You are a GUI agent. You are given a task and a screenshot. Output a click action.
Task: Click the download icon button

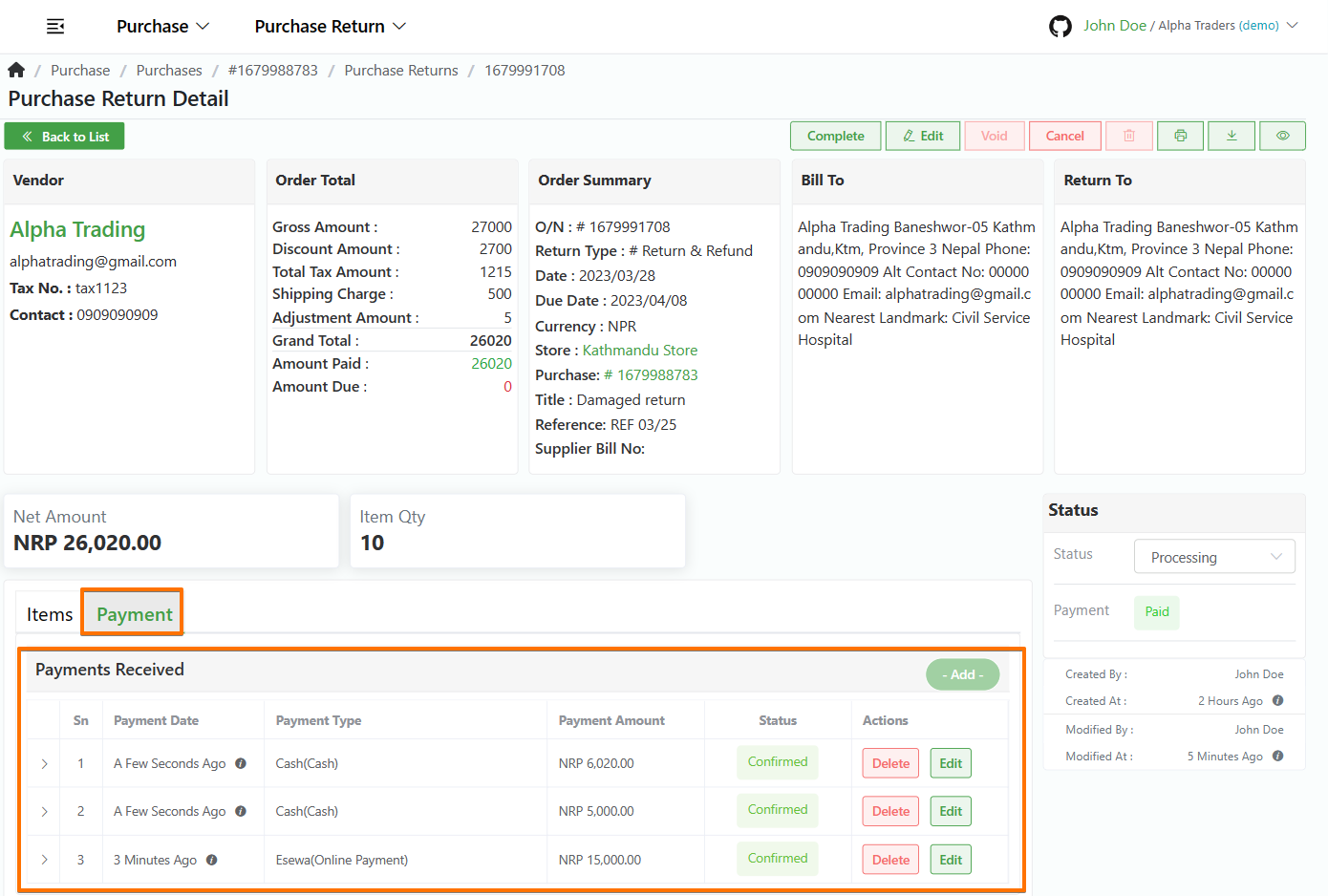click(x=1232, y=136)
